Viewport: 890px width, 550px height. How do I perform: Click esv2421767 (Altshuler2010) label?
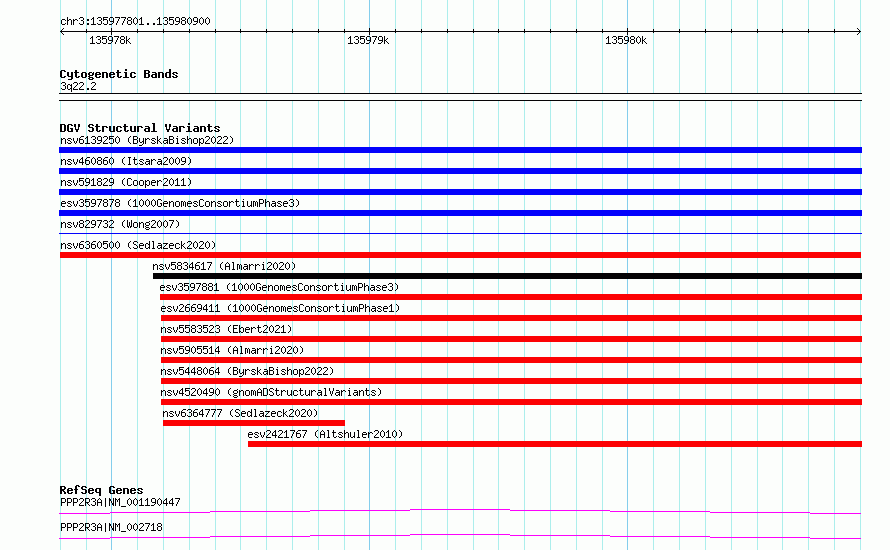325,434
